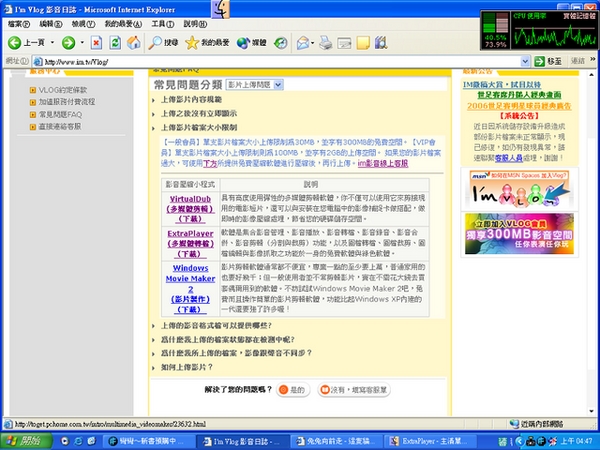Click the 世足賽席丹踢人經典畫面 link

(x=519, y=95)
